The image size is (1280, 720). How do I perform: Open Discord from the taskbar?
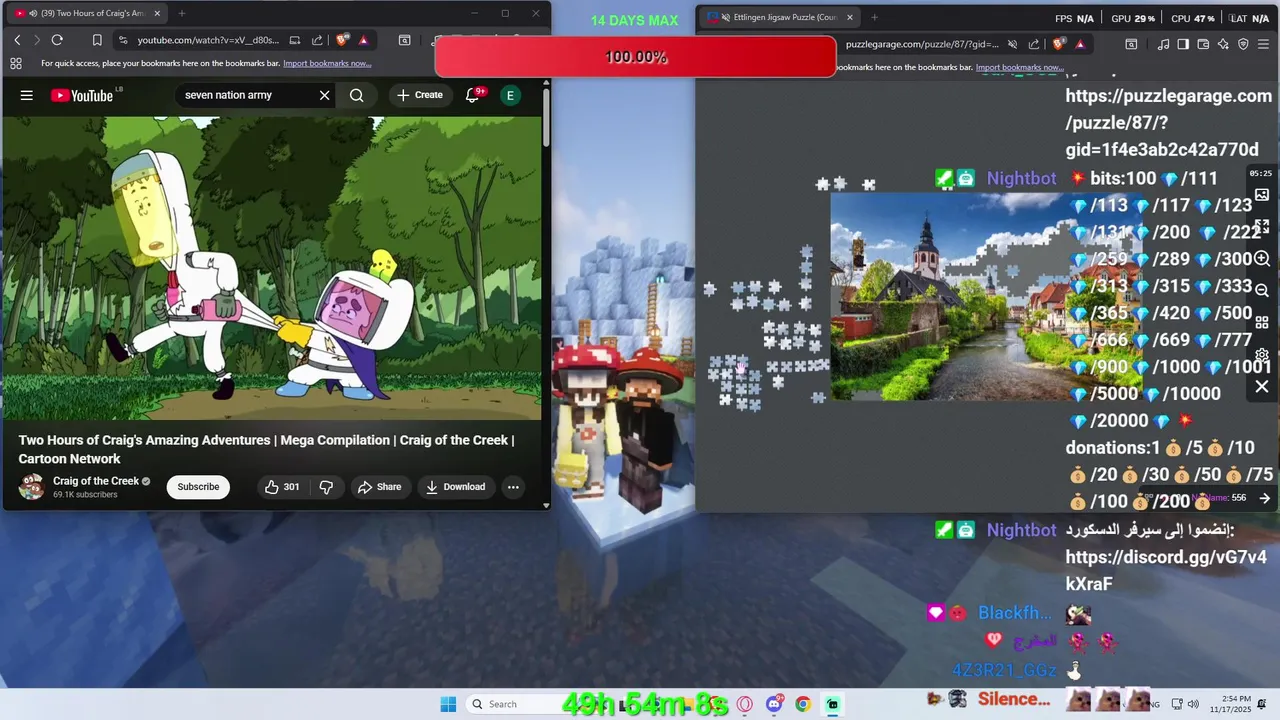[x=774, y=704]
